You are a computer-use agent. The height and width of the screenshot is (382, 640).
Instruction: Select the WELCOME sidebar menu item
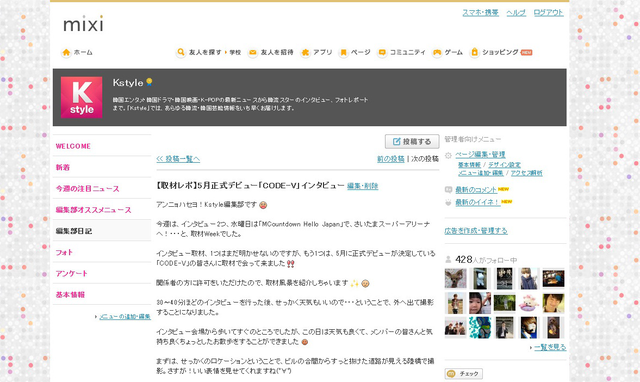102,146
